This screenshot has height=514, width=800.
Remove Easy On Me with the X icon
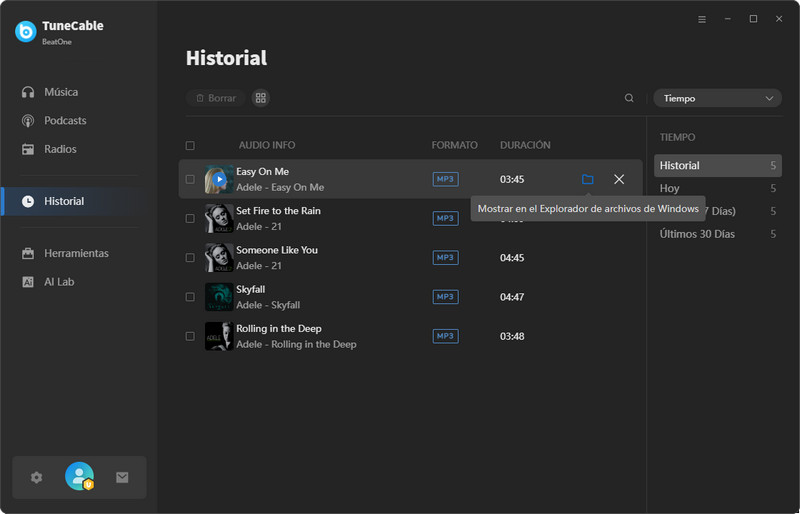tap(619, 179)
